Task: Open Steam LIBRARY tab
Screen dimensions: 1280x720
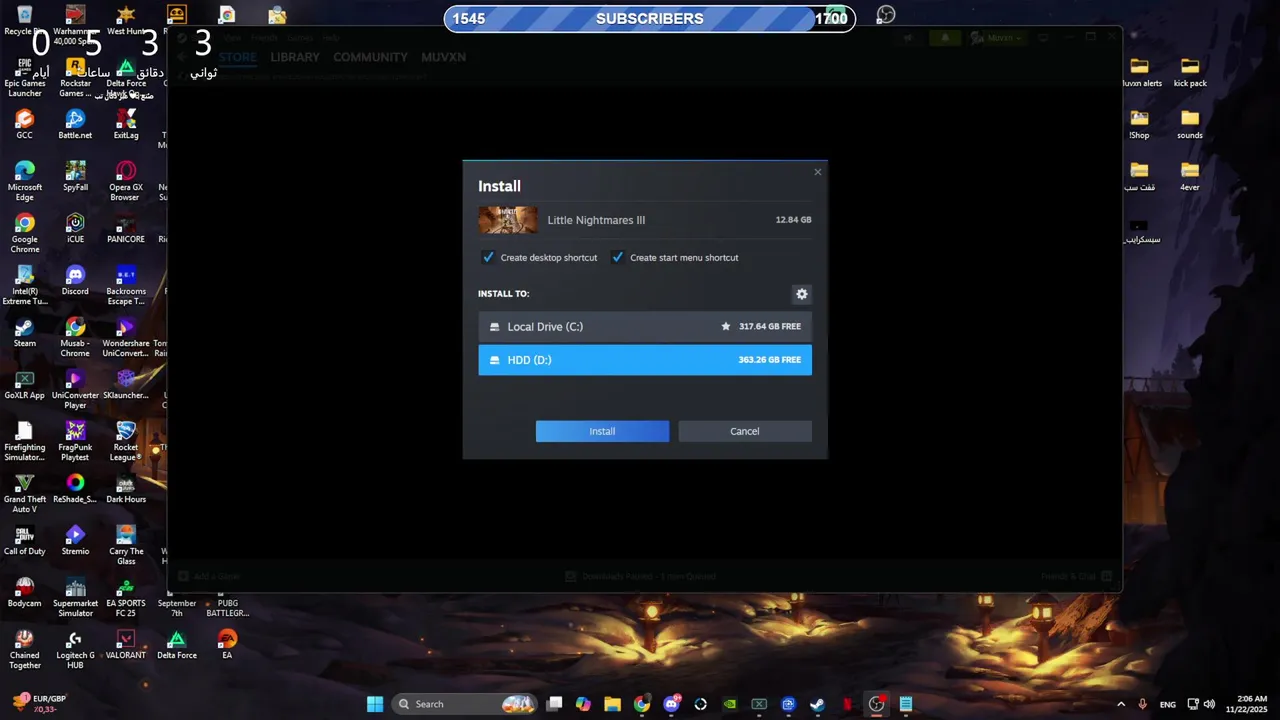Action: point(295,57)
